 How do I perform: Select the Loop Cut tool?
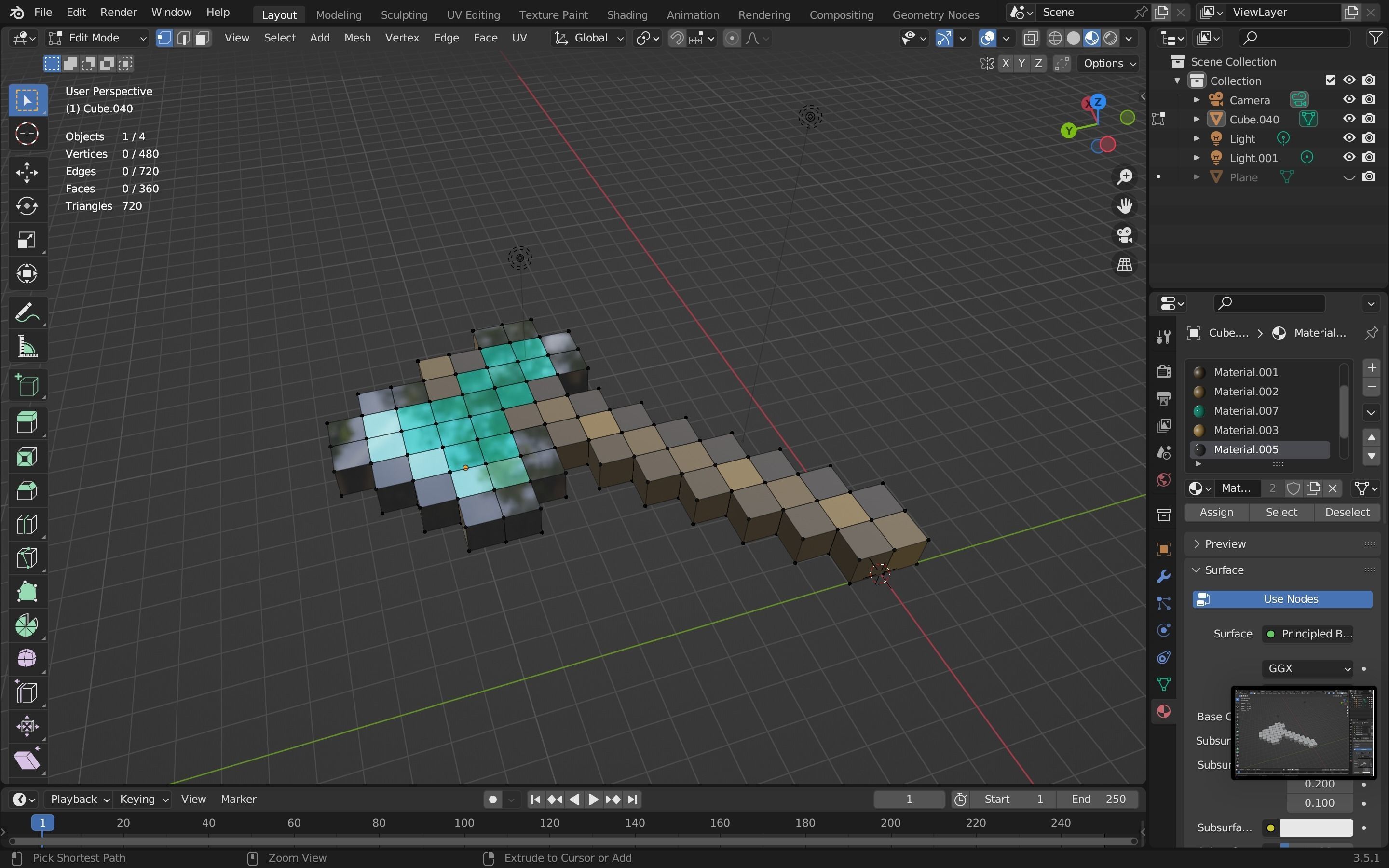point(27,524)
